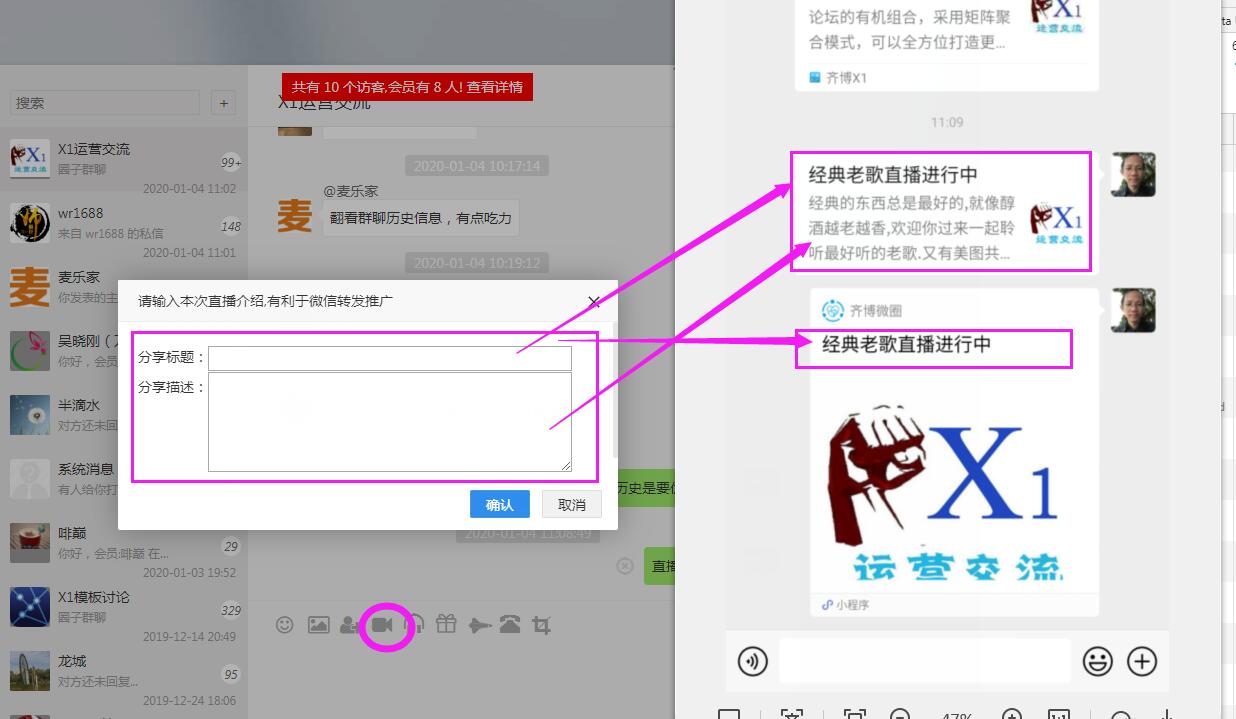This screenshot has width=1236, height=719.
Task: Click inside the 分享描述 text area
Action: (389, 421)
